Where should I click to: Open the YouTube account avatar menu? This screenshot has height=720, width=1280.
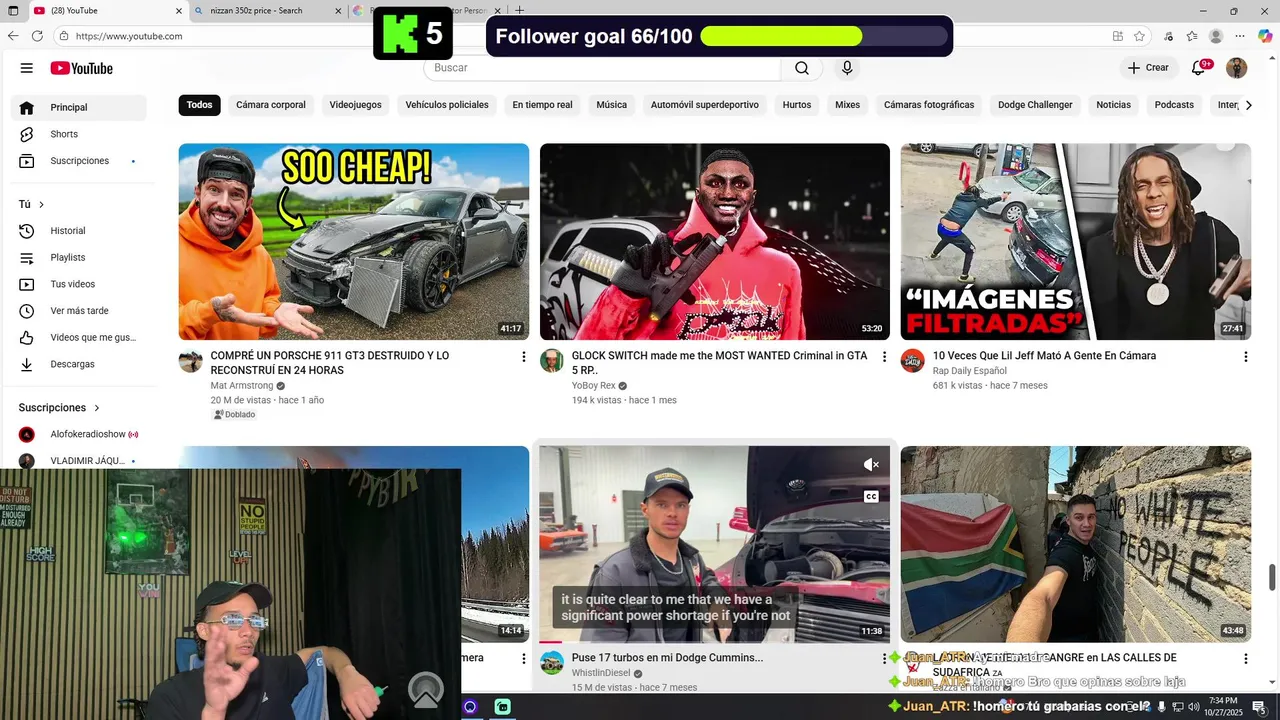click(1237, 68)
